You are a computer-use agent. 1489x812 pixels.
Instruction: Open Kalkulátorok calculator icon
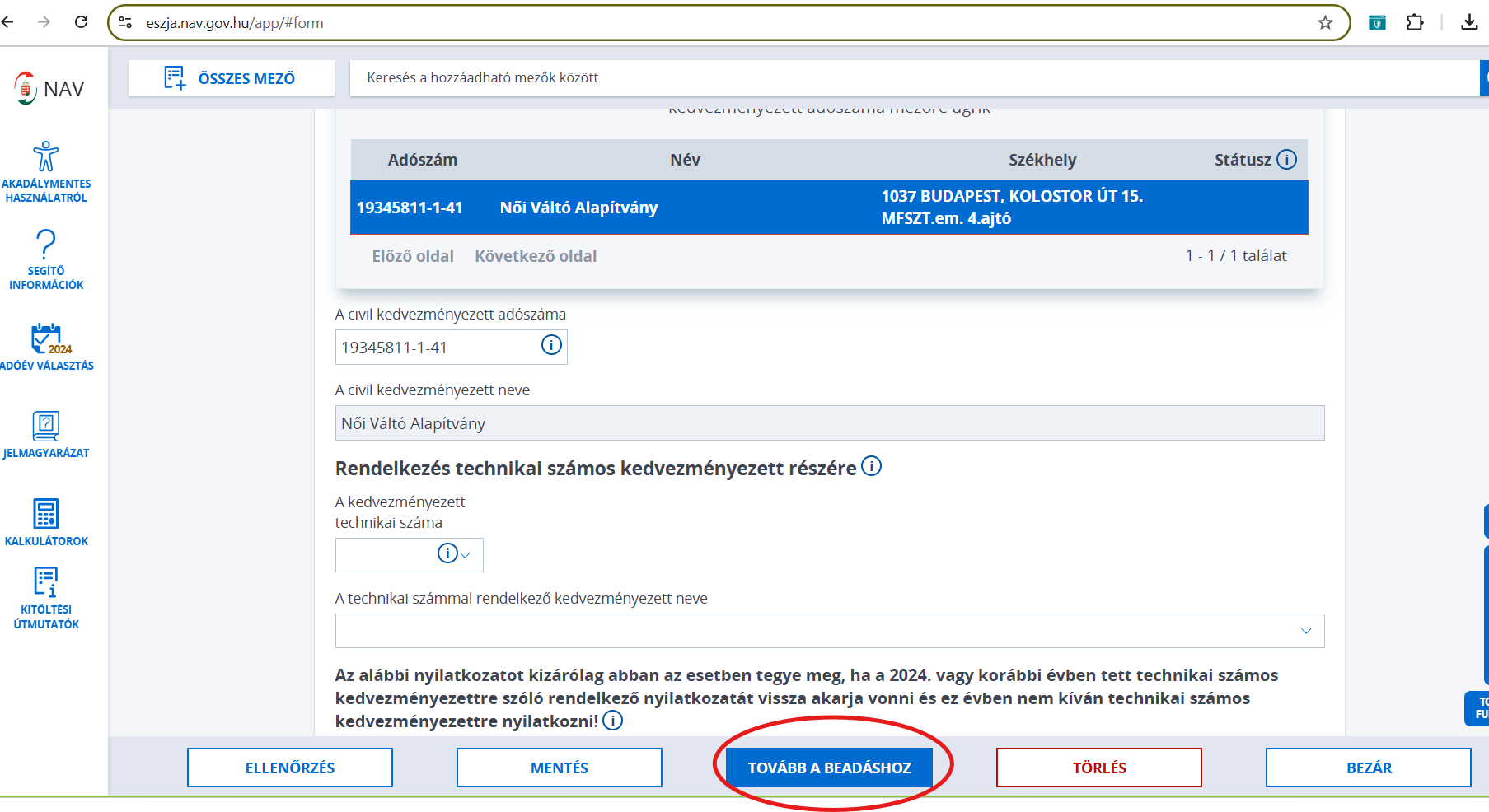tap(46, 514)
